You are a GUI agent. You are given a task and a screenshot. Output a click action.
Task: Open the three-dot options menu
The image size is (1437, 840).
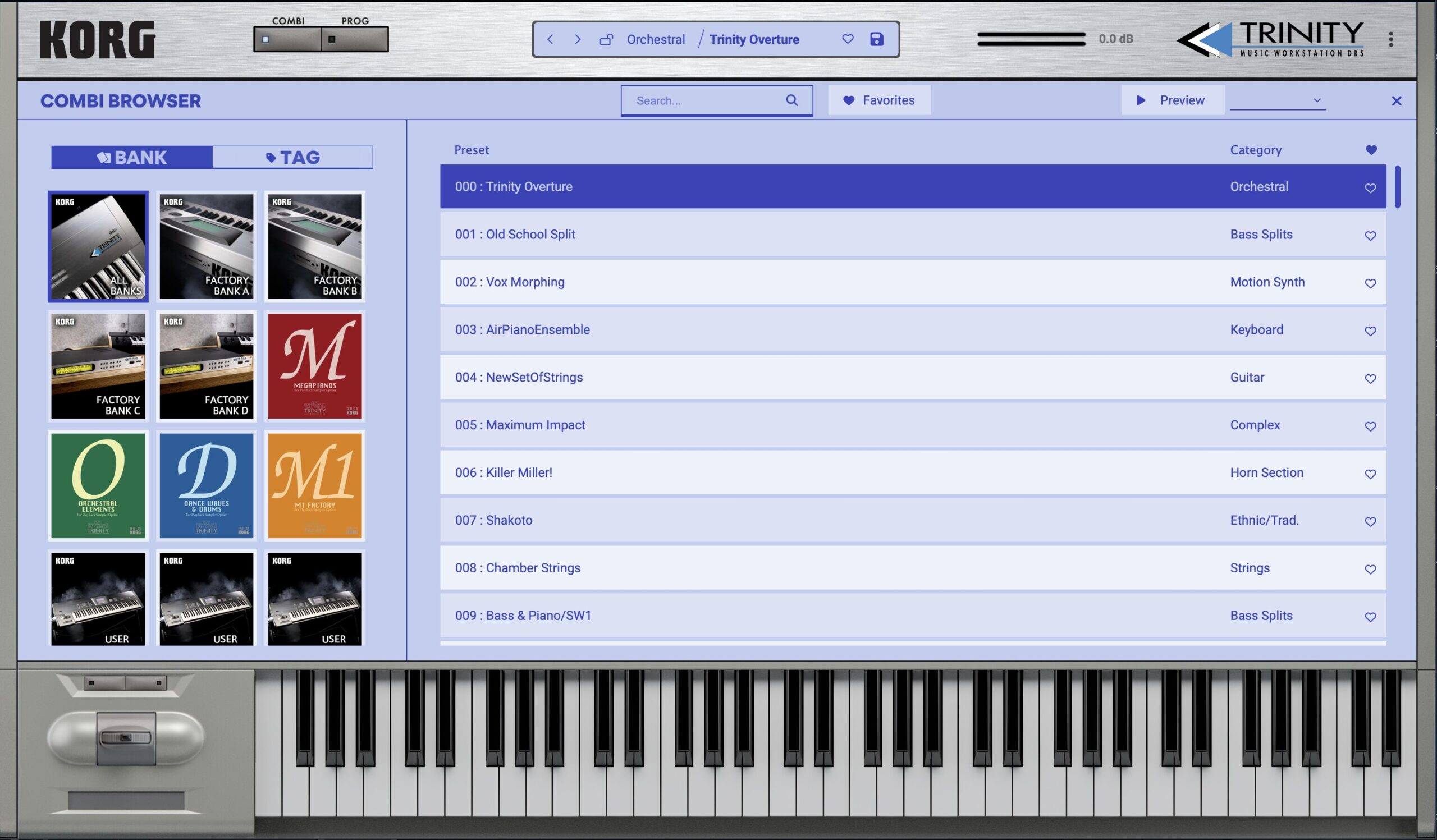tap(1391, 39)
